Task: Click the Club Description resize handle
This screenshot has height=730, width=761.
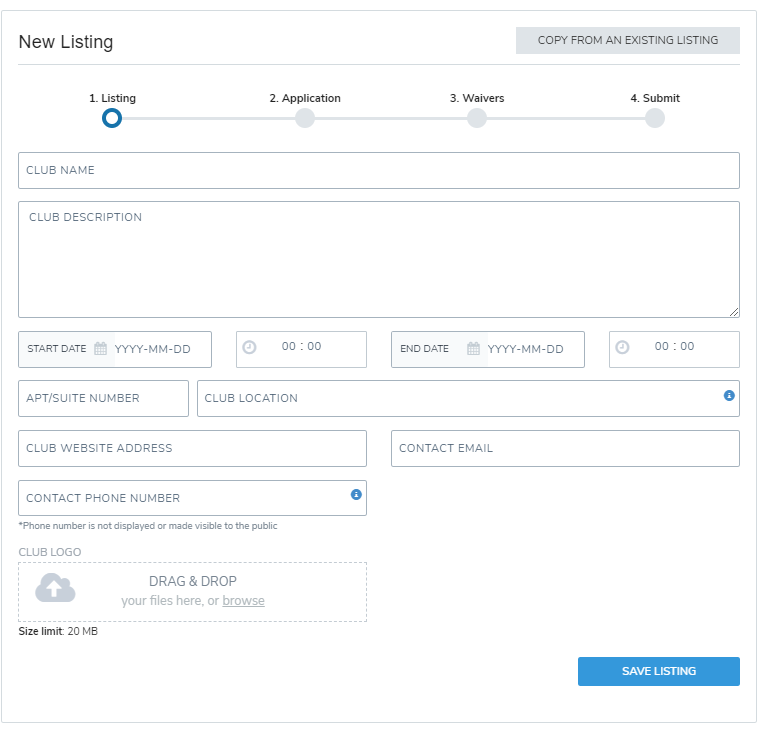Action: click(x=734, y=312)
